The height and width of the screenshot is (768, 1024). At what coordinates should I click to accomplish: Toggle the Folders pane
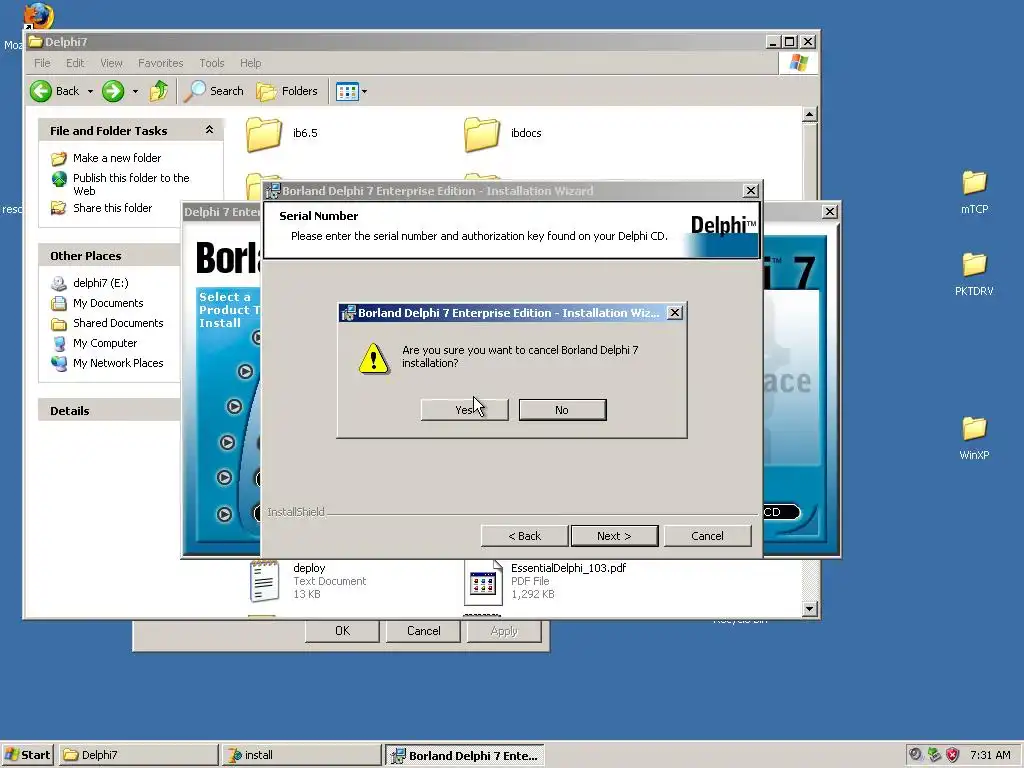point(287,91)
